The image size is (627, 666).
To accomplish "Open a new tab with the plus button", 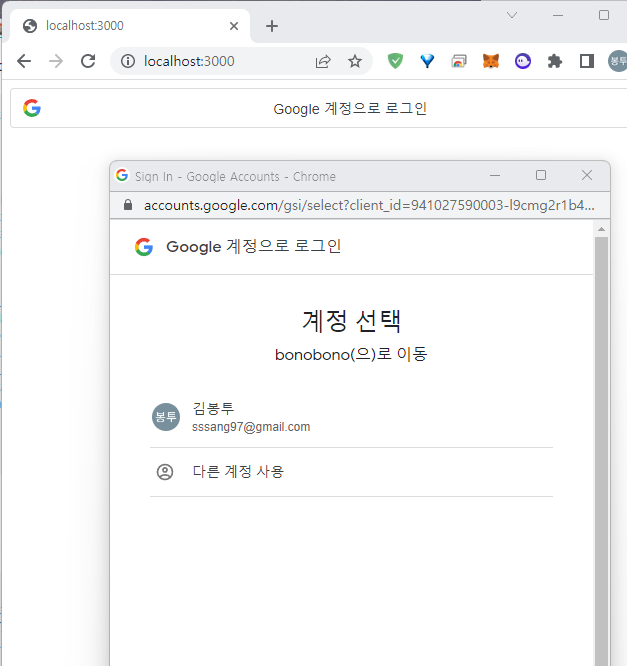I will [271, 26].
